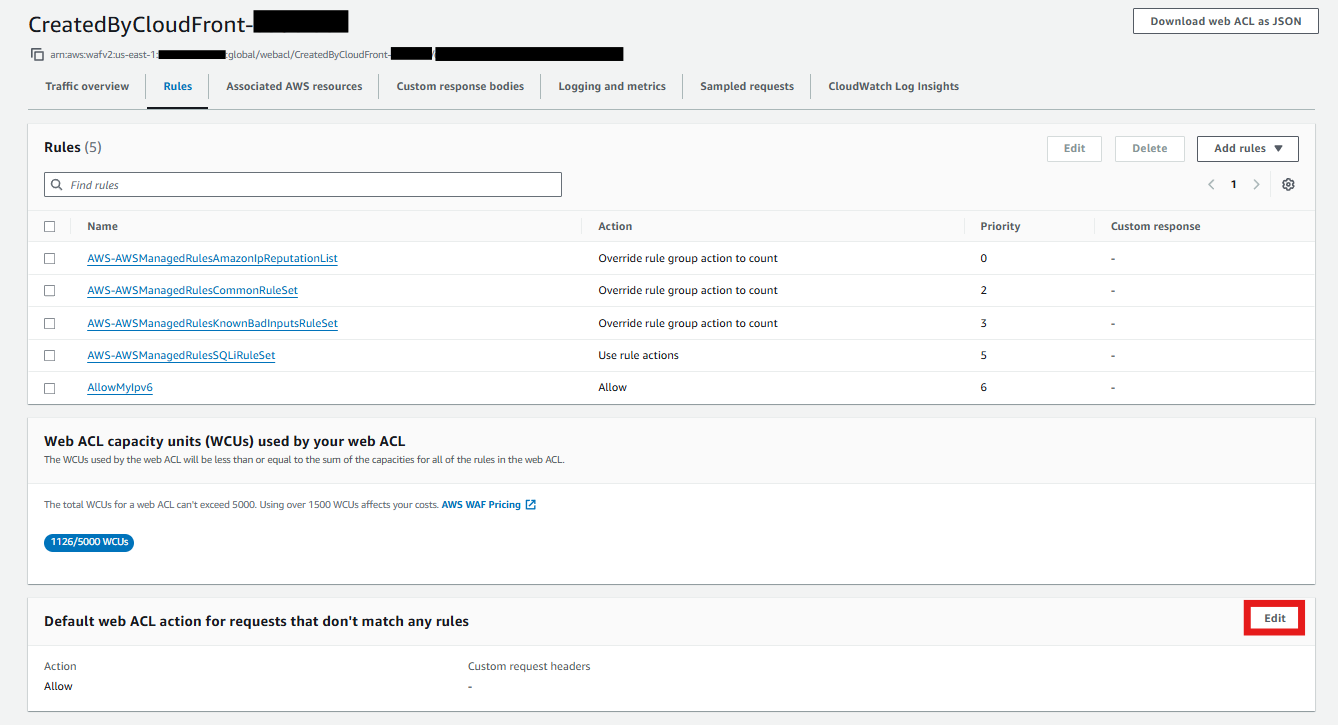Viewport: 1338px width, 725px height.
Task: Click Allow action cell of AllowMyIpv6 row
Action: 612,387
